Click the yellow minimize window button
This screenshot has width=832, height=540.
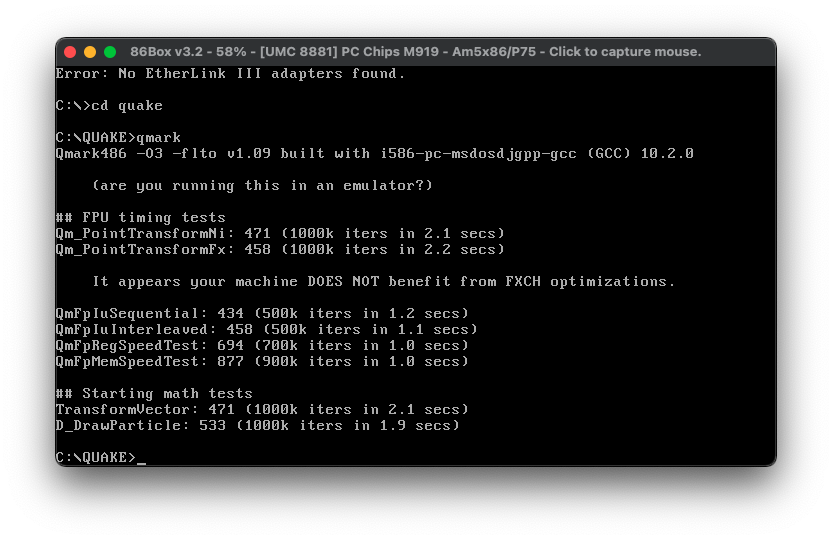[90, 52]
